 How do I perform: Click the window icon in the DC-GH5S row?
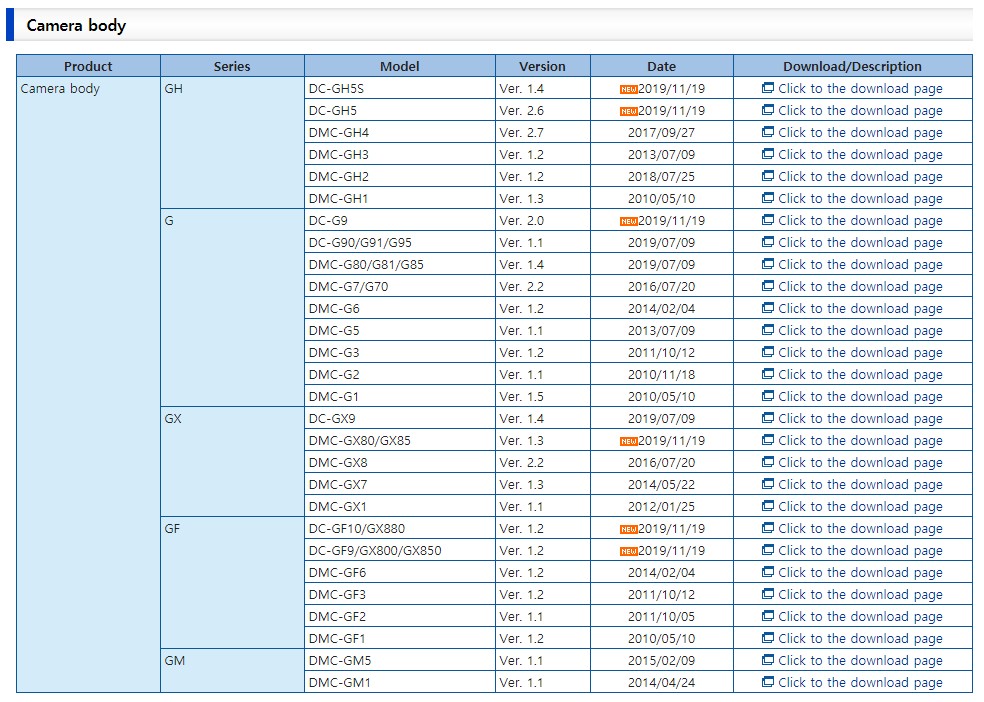coord(767,88)
